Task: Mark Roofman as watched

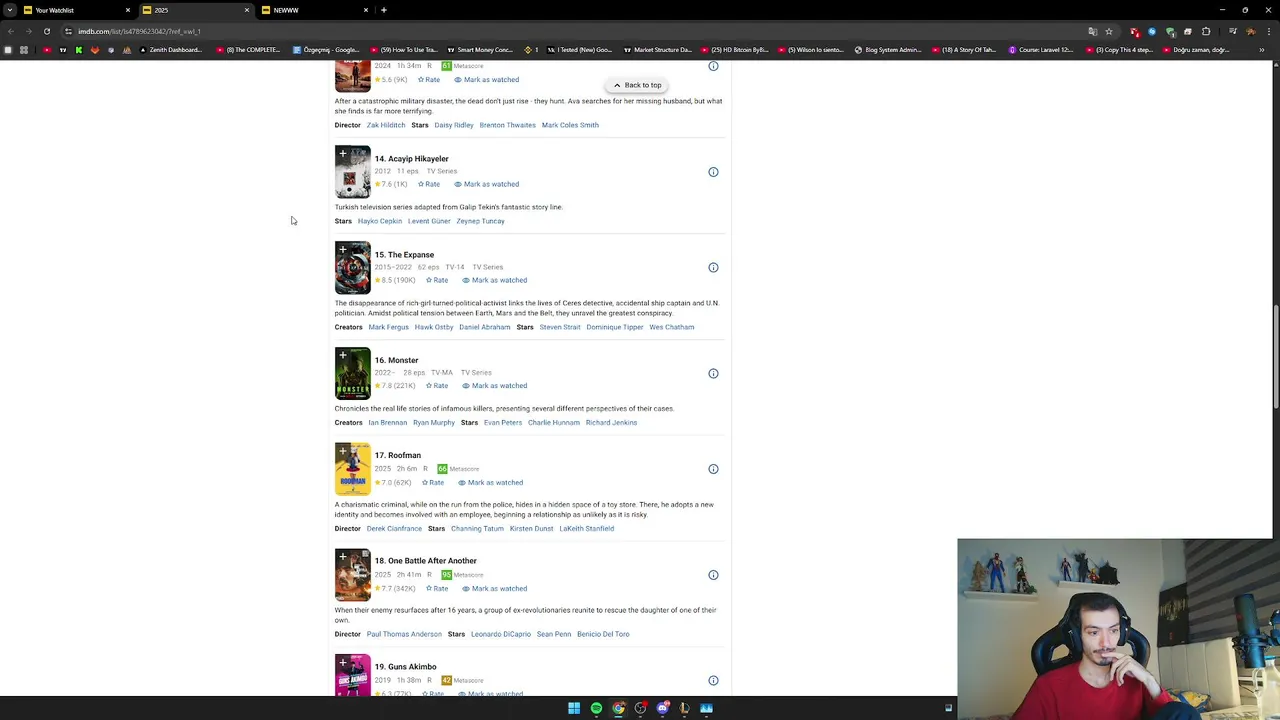Action: tap(491, 483)
